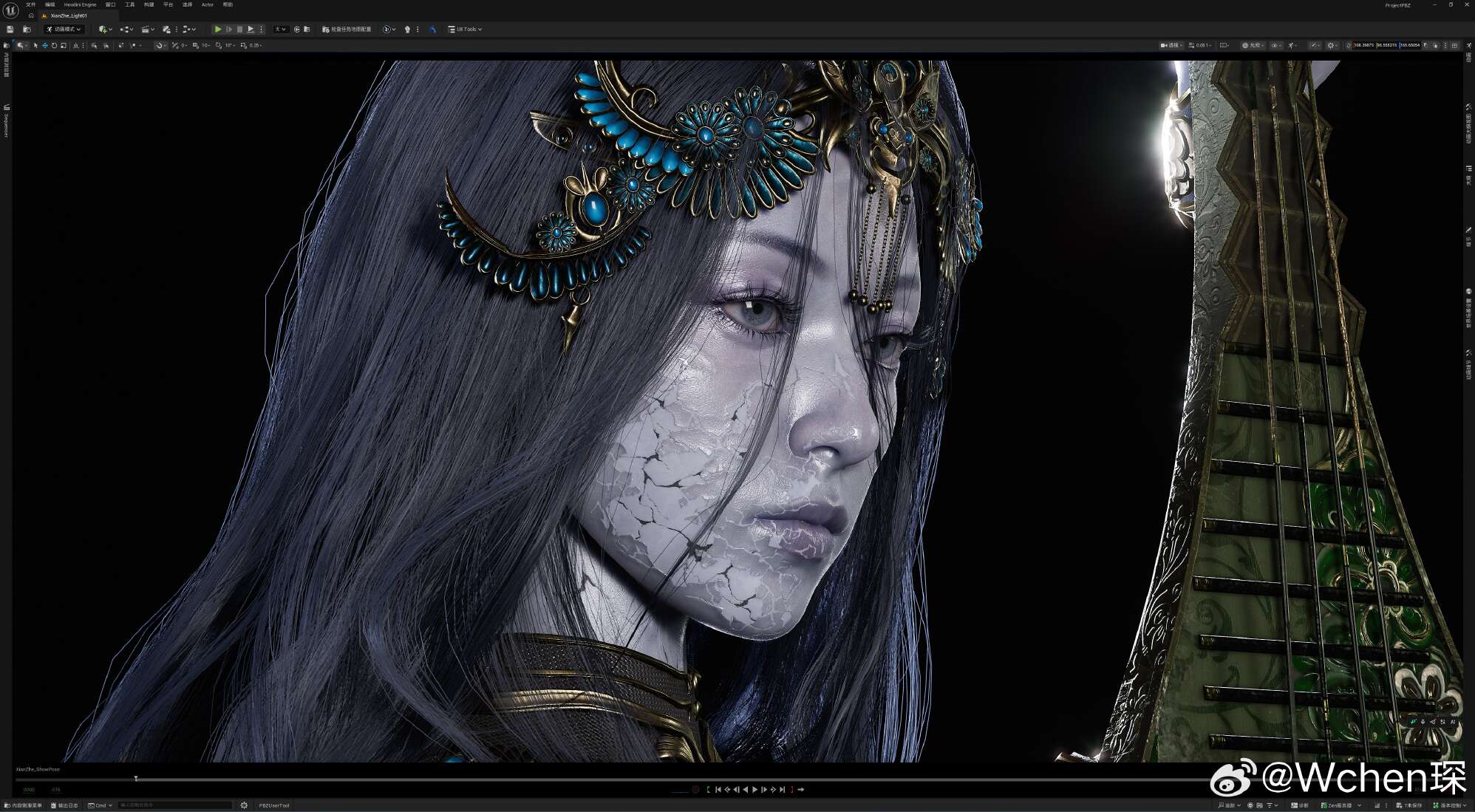This screenshot has width=1475, height=812.
Task: Select the Scale gizmo tool
Action: (x=64, y=46)
